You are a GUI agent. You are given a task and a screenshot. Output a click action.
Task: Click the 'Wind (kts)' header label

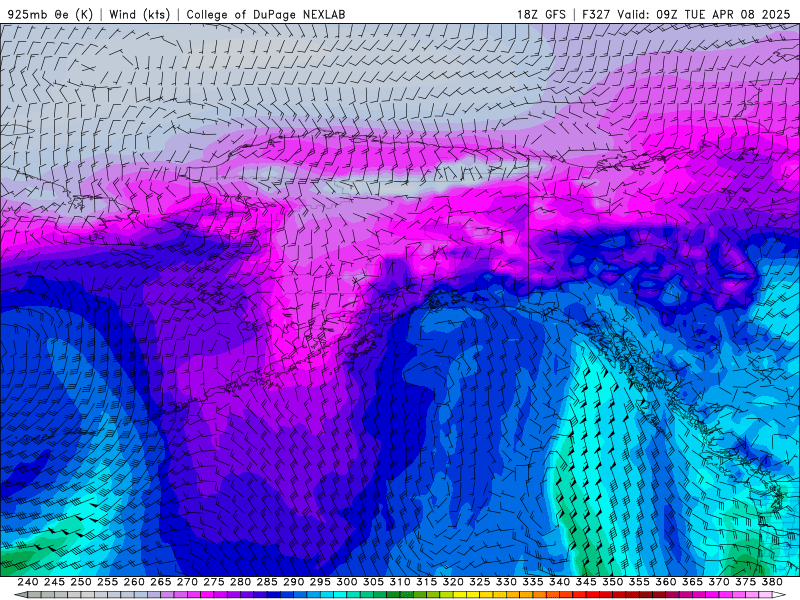[x=139, y=14]
